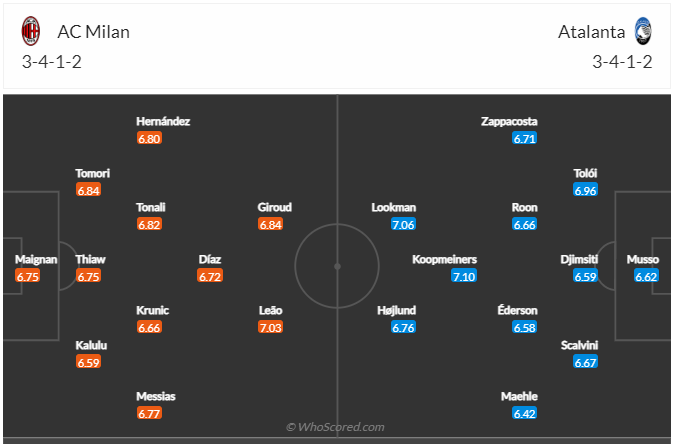Image resolution: width=674 pixels, height=444 pixels.
Task: Select Giroud's player name
Action: point(274,207)
